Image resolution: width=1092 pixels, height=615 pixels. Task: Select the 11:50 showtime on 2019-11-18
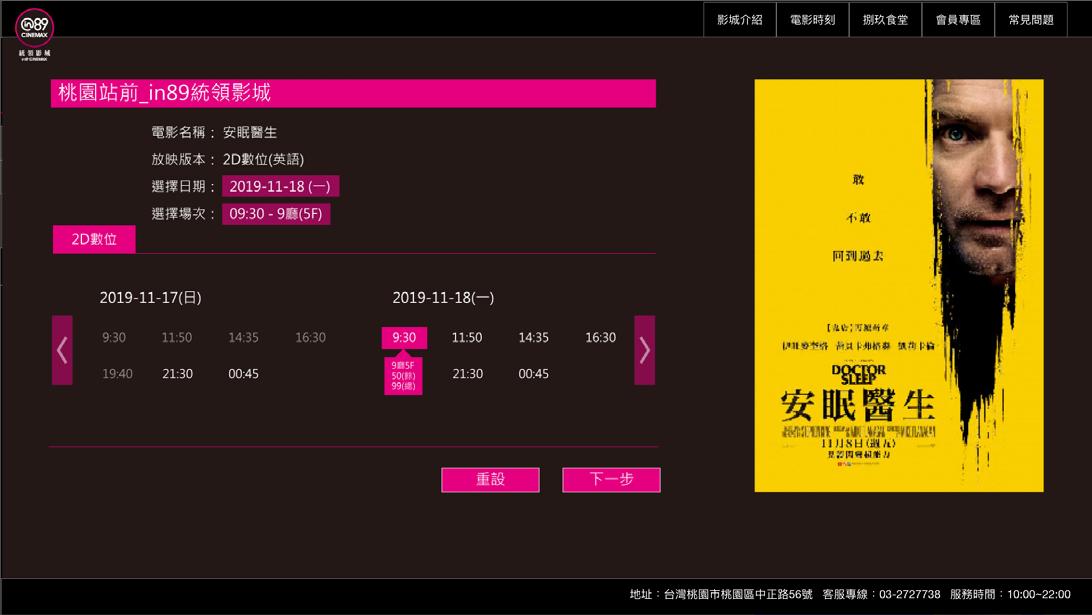coord(467,338)
